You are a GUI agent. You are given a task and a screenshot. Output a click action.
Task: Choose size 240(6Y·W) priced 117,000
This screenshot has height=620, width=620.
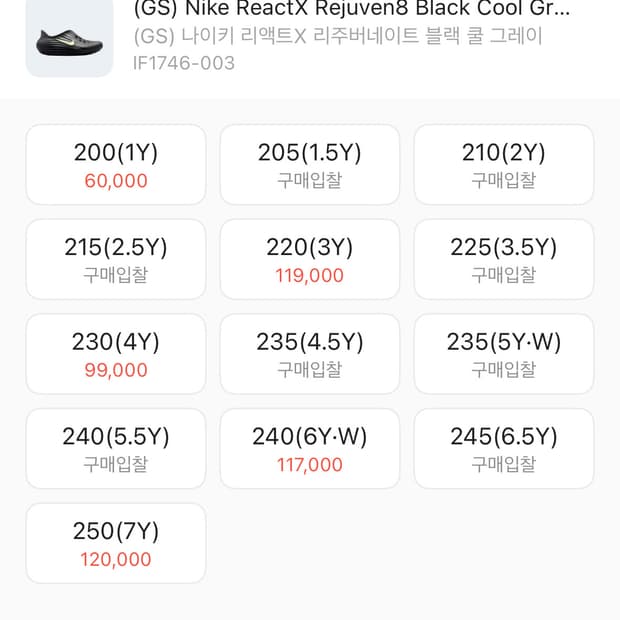pyautogui.click(x=310, y=449)
